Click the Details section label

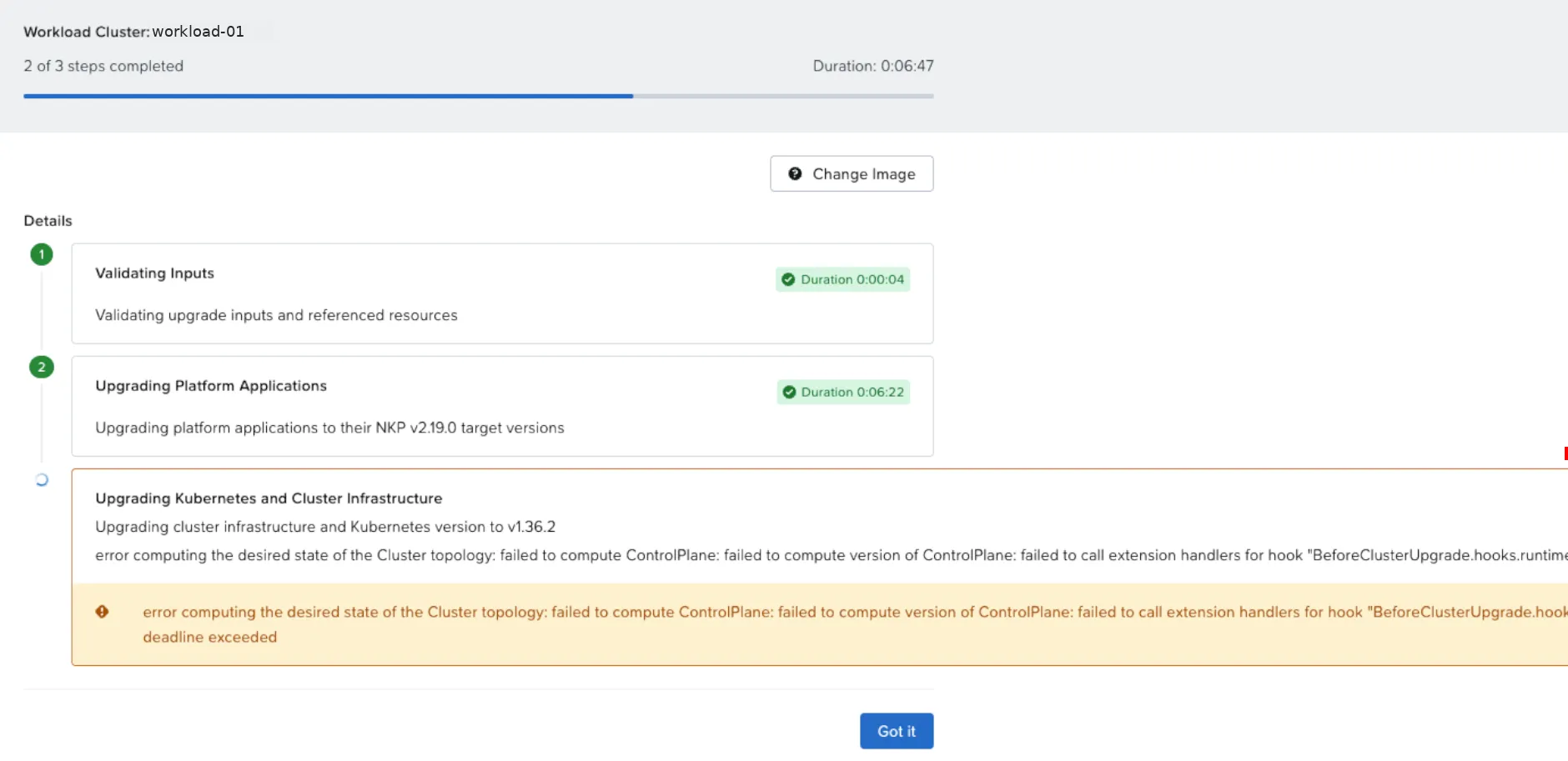pos(48,221)
